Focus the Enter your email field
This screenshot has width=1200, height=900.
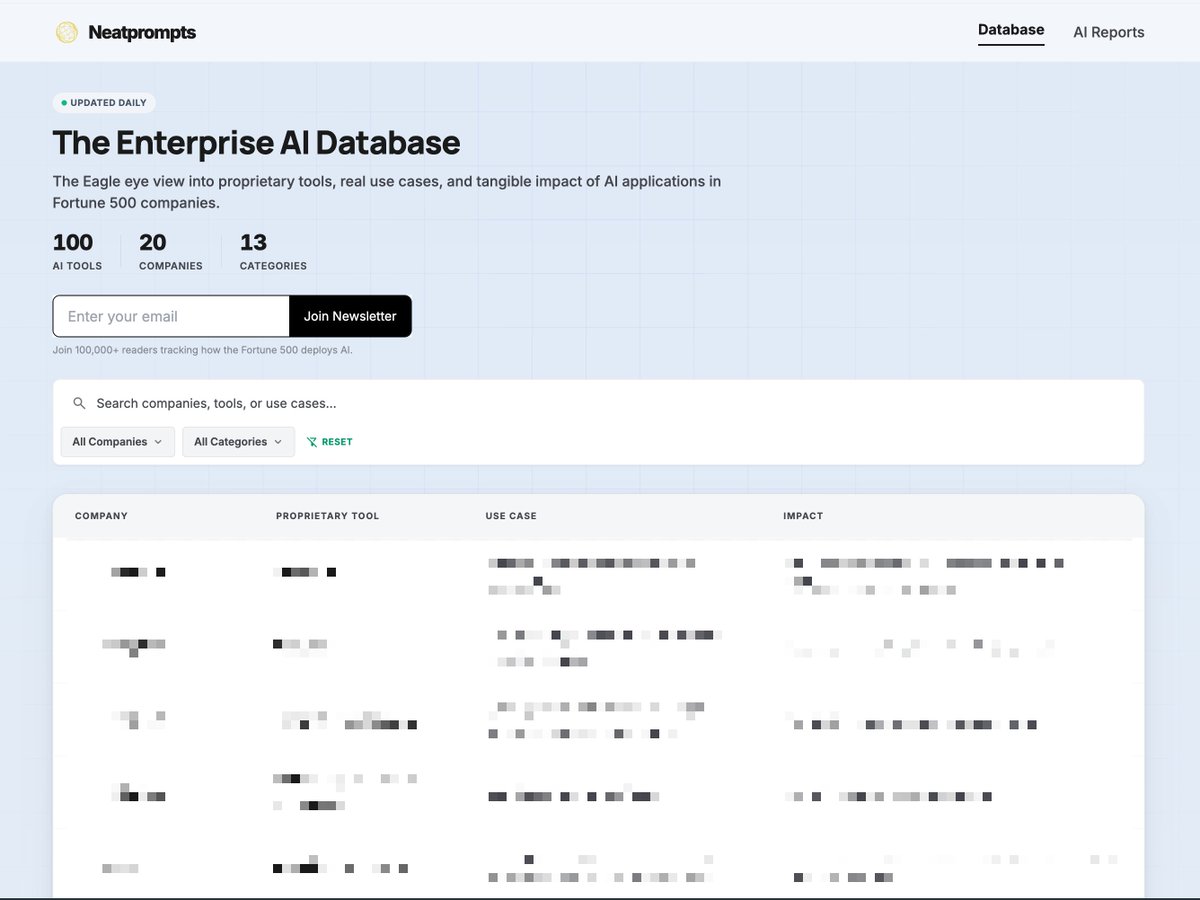tap(171, 316)
